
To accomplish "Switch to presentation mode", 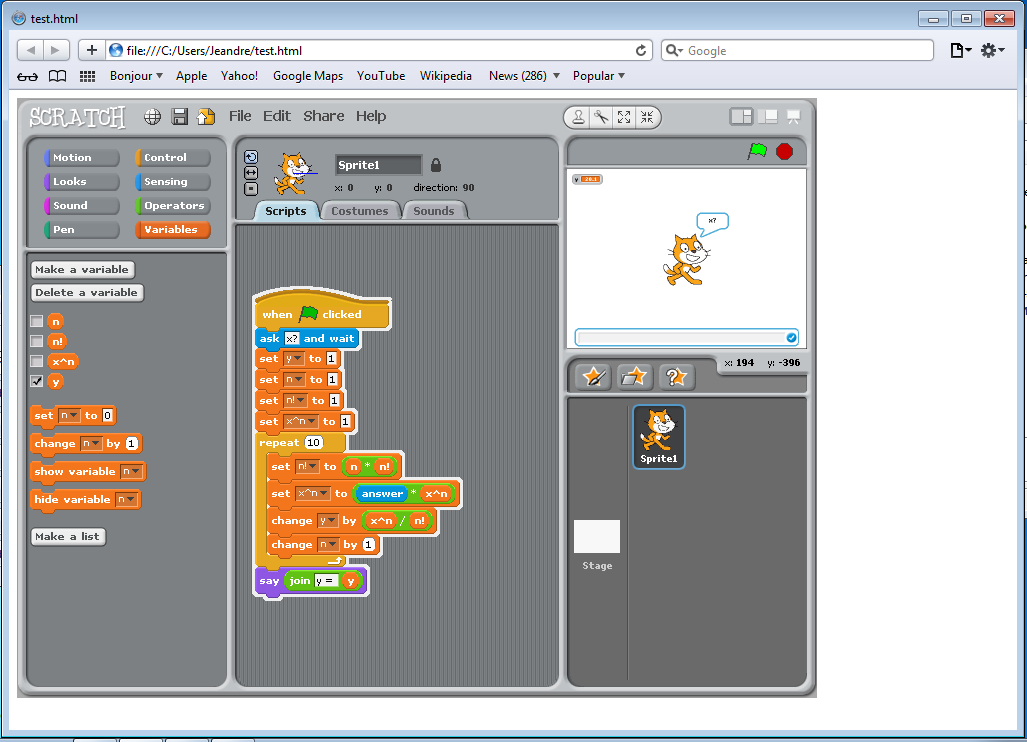I will coord(793,117).
